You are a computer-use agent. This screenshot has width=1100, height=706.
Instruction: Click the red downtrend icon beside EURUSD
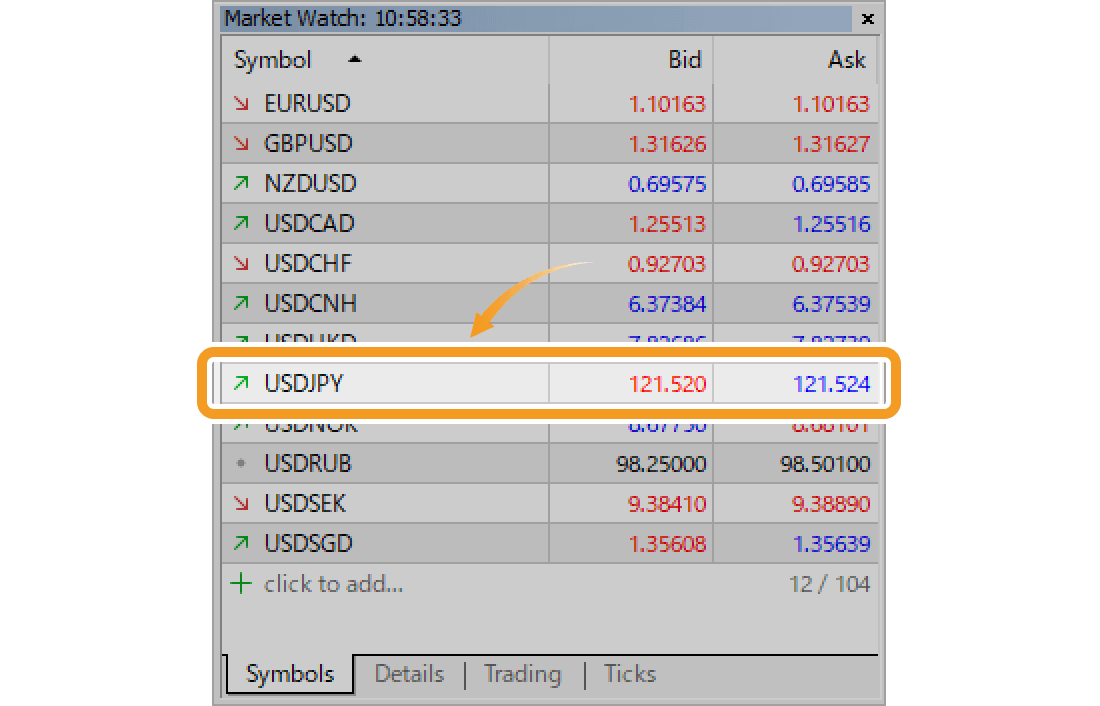coord(242,103)
